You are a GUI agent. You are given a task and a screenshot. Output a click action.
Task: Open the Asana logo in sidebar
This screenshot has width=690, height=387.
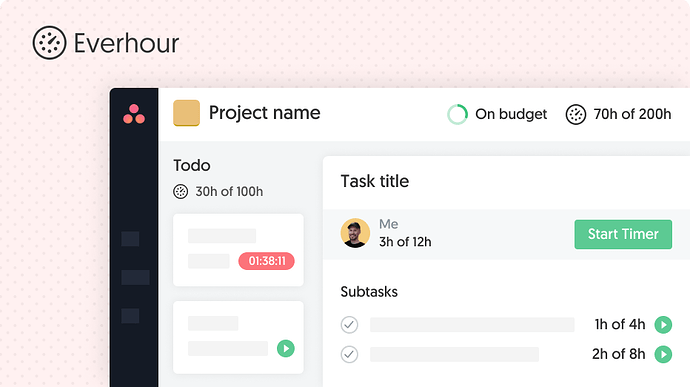(x=134, y=114)
